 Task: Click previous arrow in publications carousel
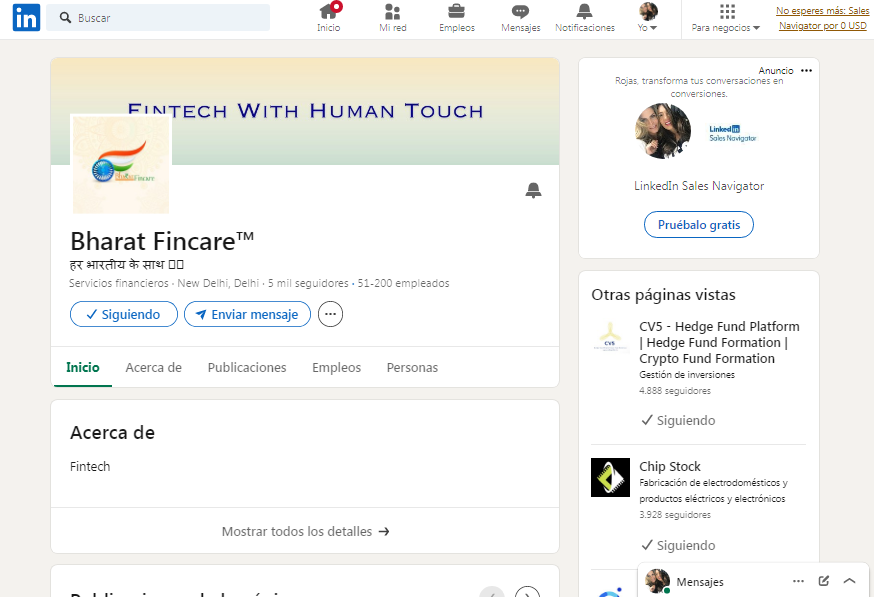[x=492, y=592]
